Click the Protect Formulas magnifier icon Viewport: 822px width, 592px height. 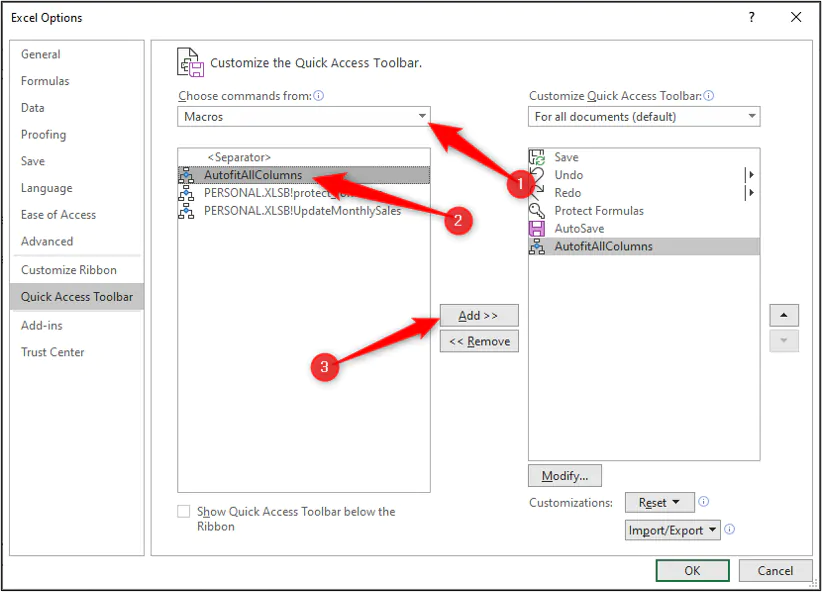coord(537,211)
